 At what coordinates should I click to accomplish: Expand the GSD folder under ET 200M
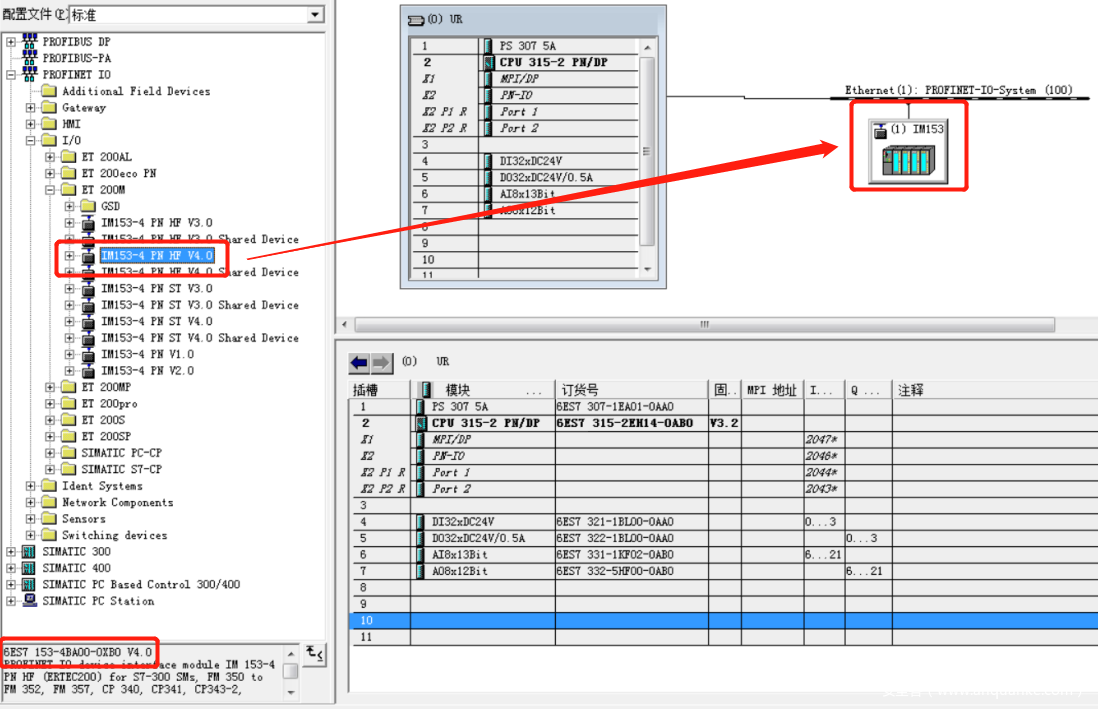point(69,206)
